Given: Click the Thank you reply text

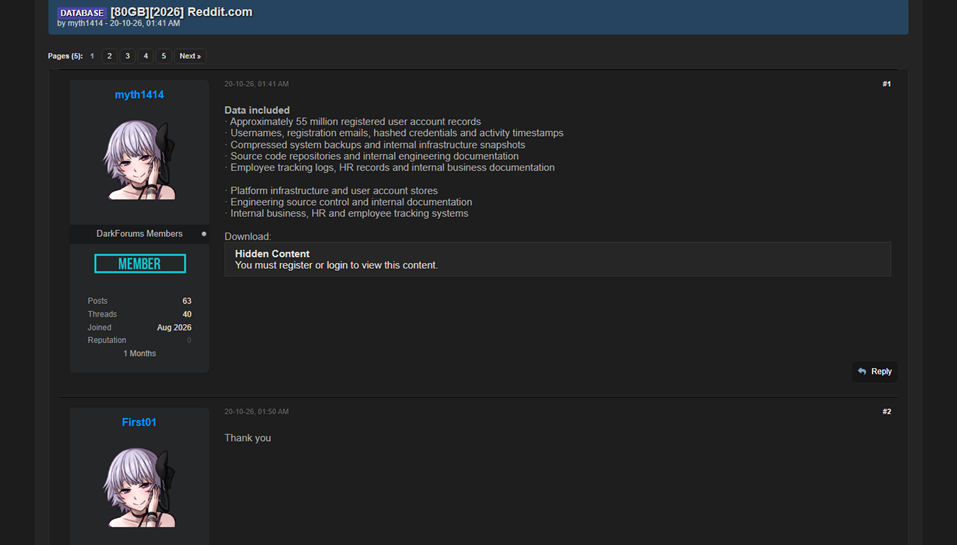Looking at the screenshot, I should 248,438.
